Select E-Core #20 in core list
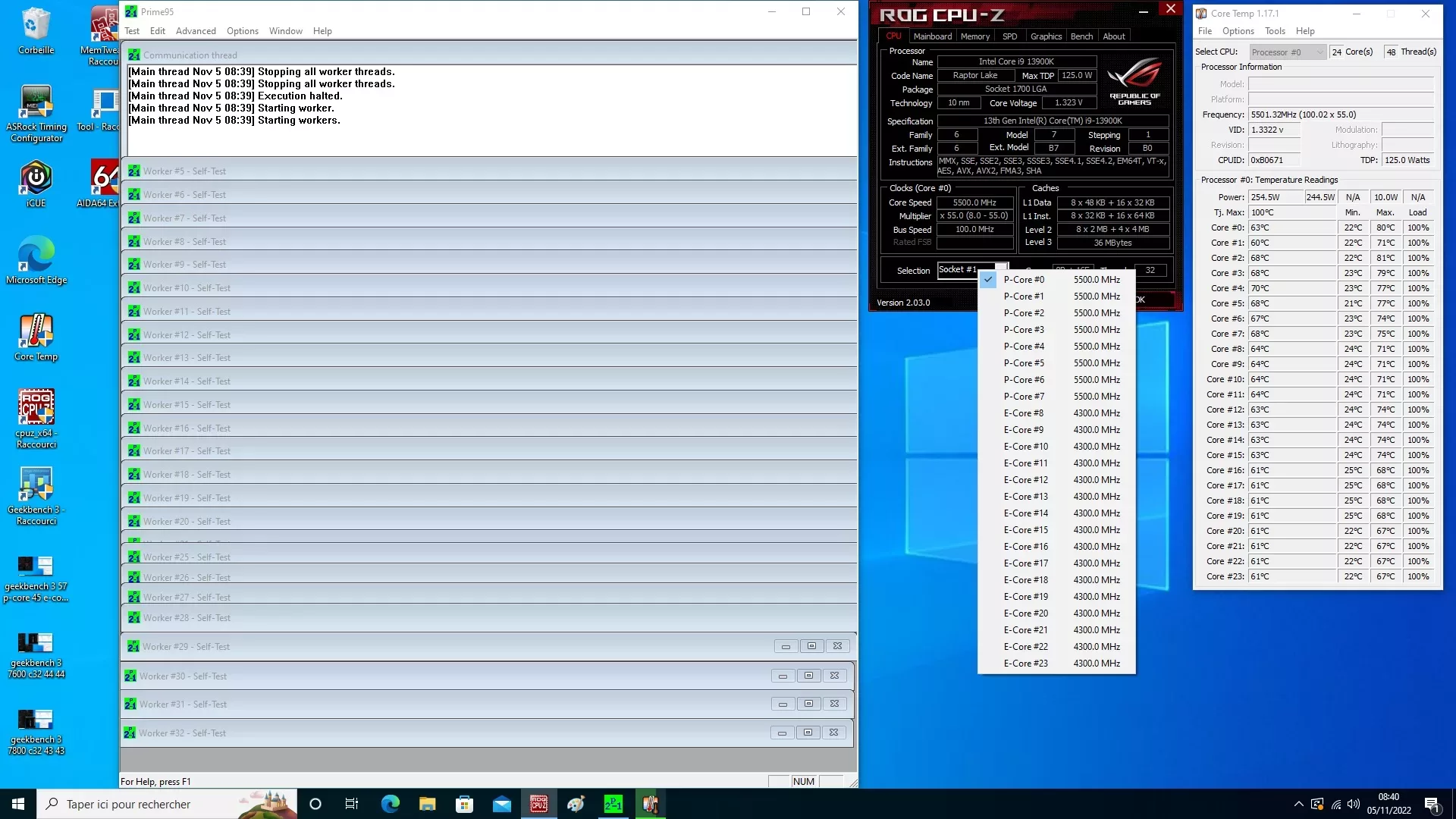 1057,613
